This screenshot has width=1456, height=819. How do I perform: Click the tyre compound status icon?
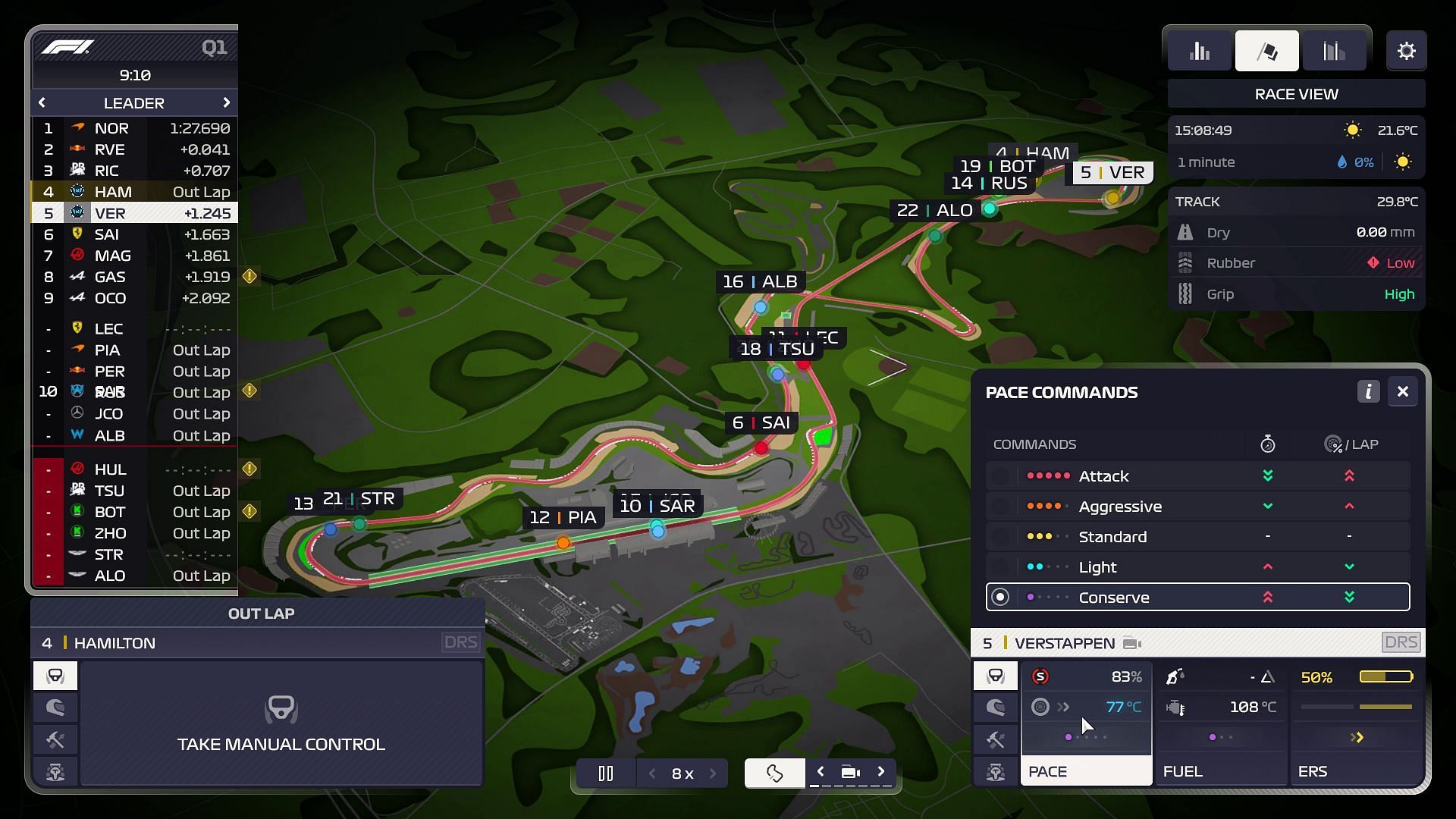(x=1040, y=676)
